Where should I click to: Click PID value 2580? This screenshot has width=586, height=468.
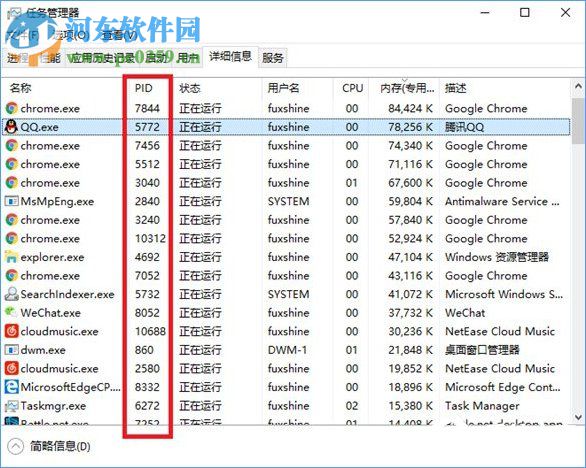pyautogui.click(x=147, y=369)
